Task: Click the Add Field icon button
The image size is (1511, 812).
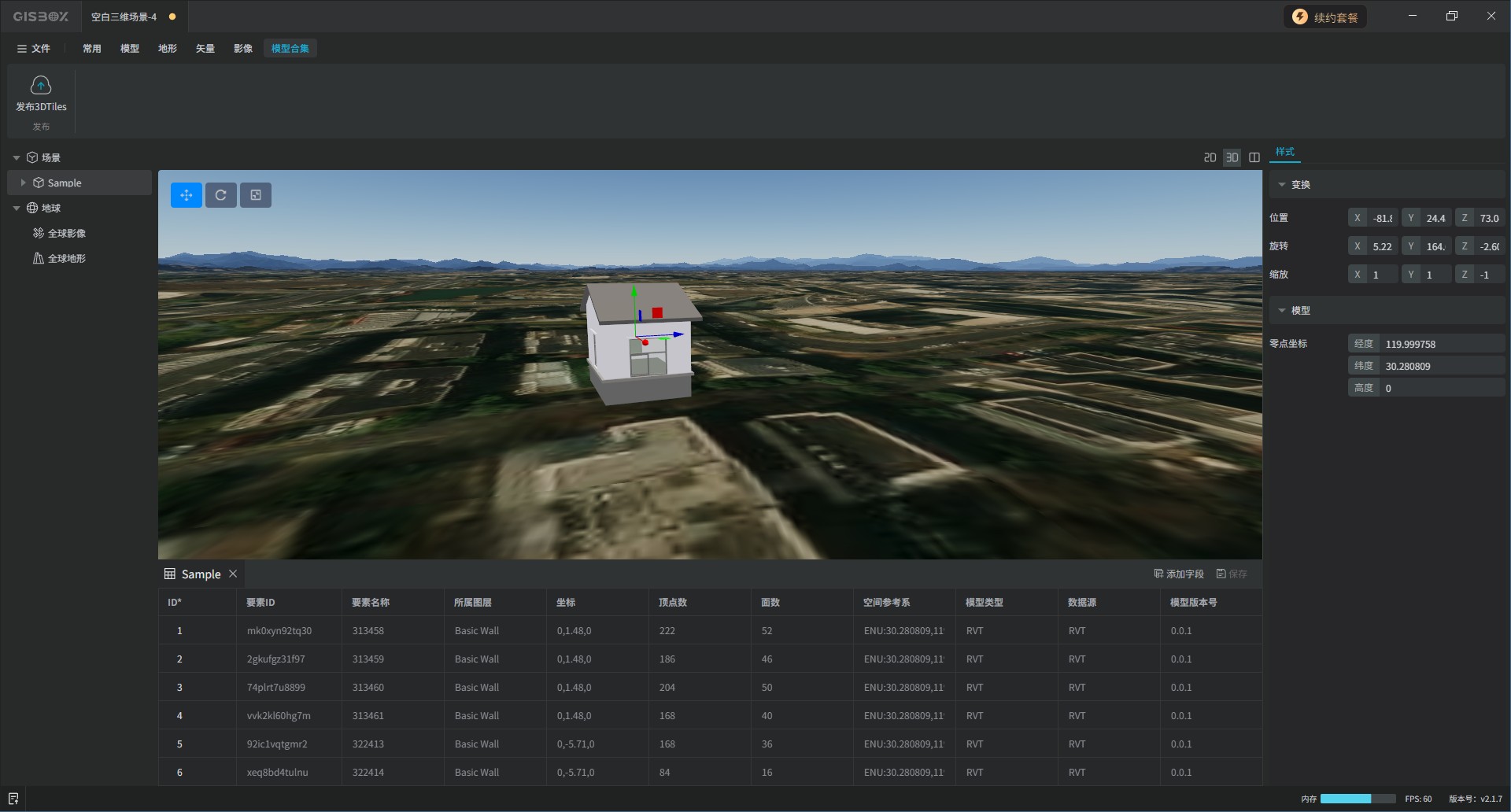Action: coord(1158,574)
